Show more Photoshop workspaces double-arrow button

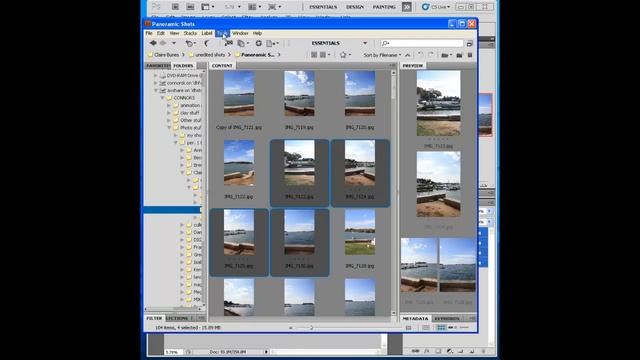click(x=407, y=7)
